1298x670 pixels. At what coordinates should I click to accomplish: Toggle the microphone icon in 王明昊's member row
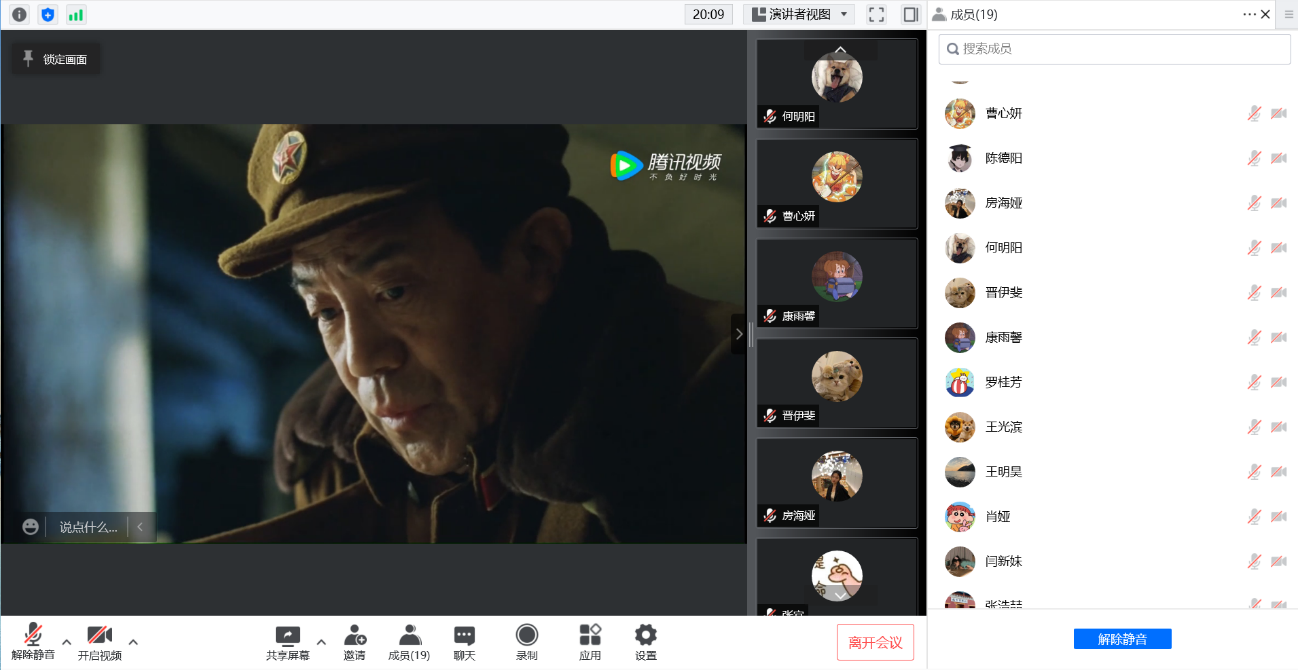point(1254,471)
